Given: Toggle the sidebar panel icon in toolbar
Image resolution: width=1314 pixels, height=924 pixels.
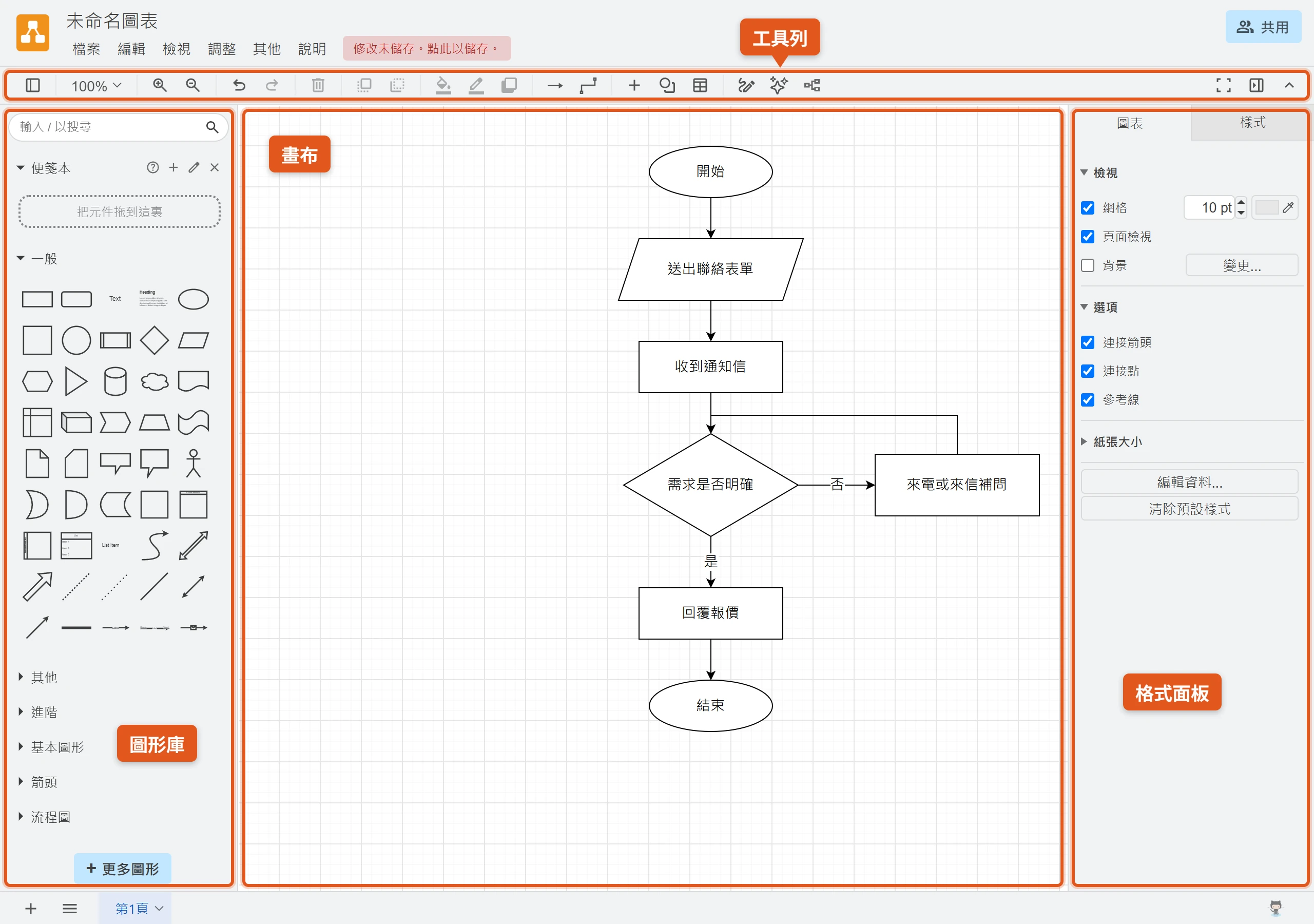Looking at the screenshot, I should click(33, 85).
